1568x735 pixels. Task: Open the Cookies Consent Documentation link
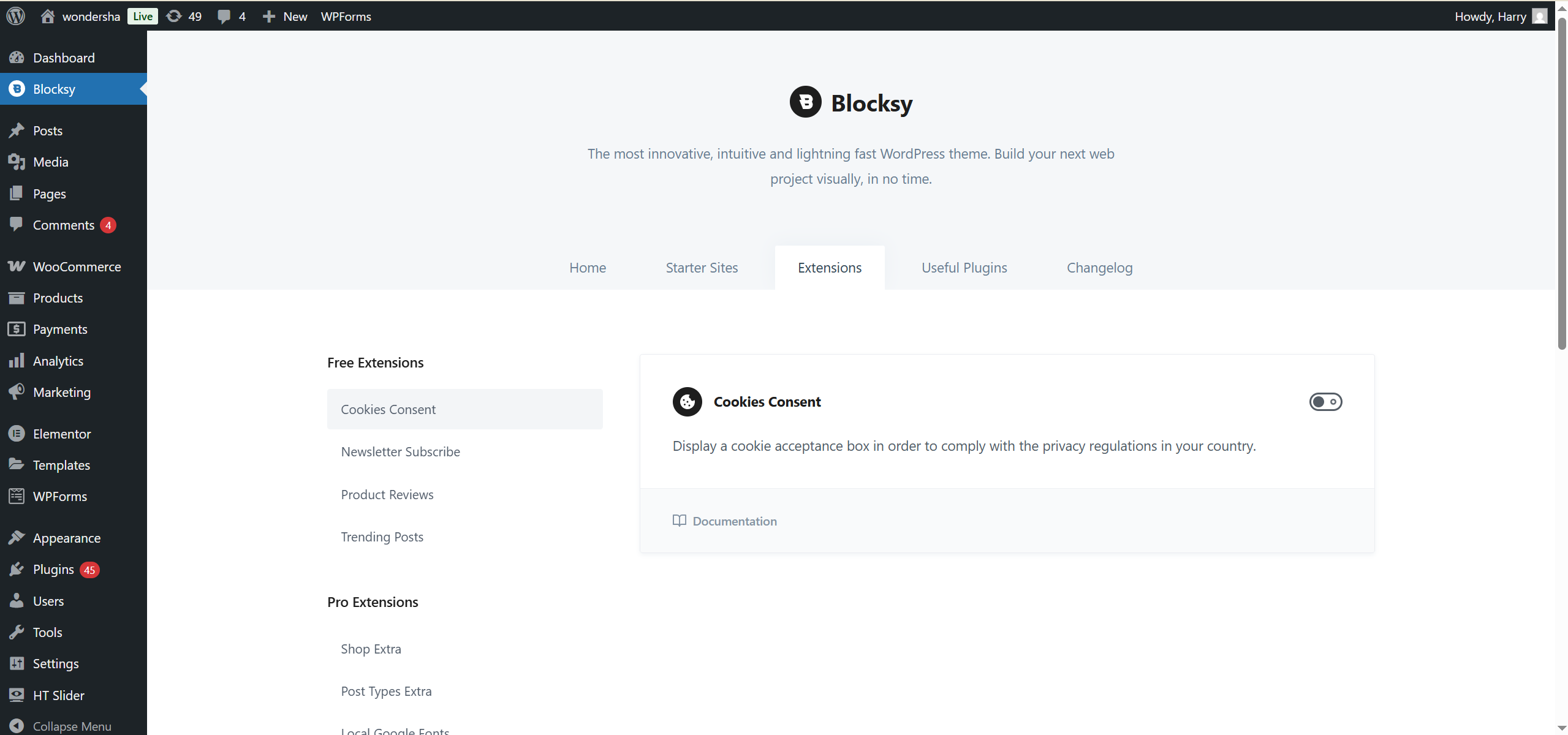(x=733, y=521)
